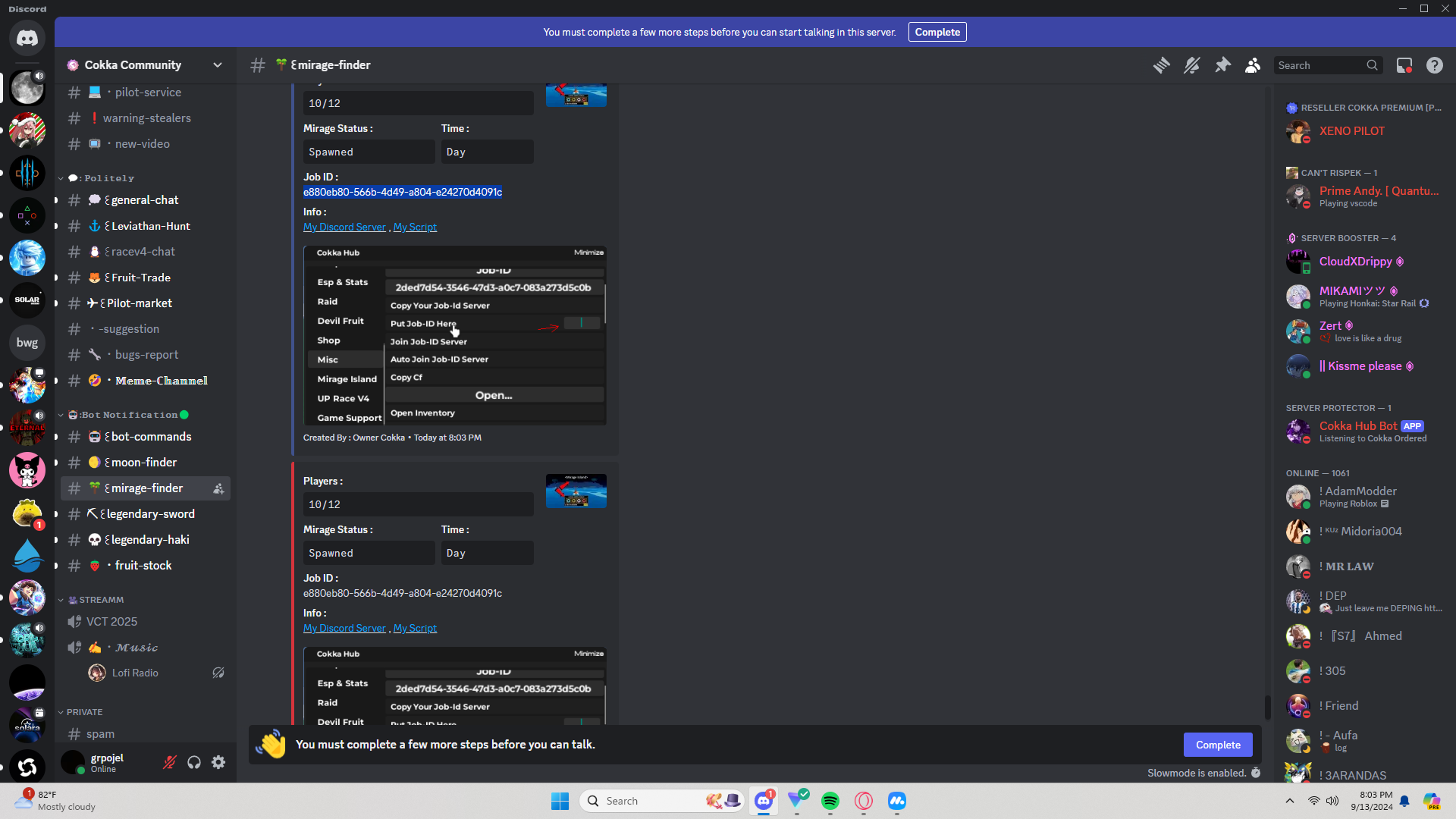
Task: Open Windows notification bell in tray
Action: coord(1404,801)
